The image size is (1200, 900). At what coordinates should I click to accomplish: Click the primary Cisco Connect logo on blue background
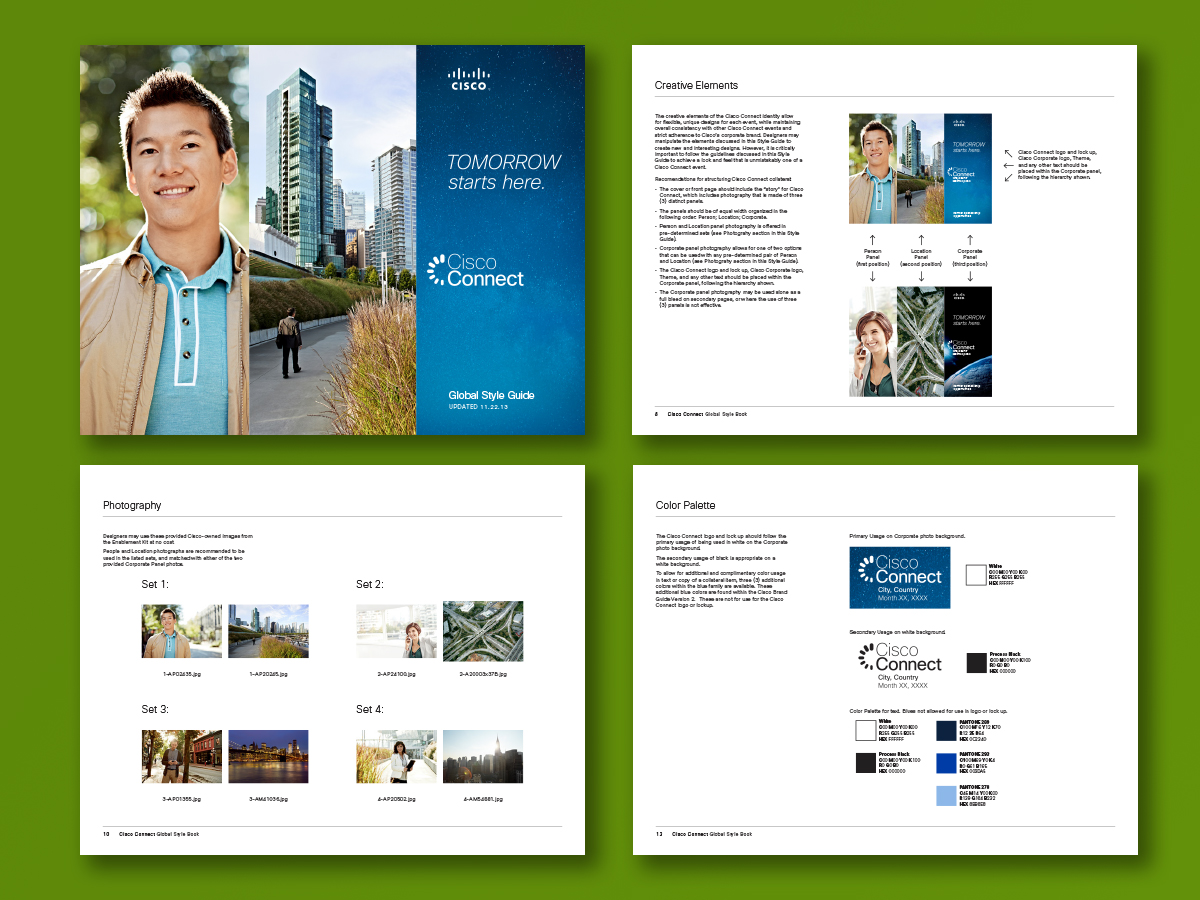(x=900, y=577)
